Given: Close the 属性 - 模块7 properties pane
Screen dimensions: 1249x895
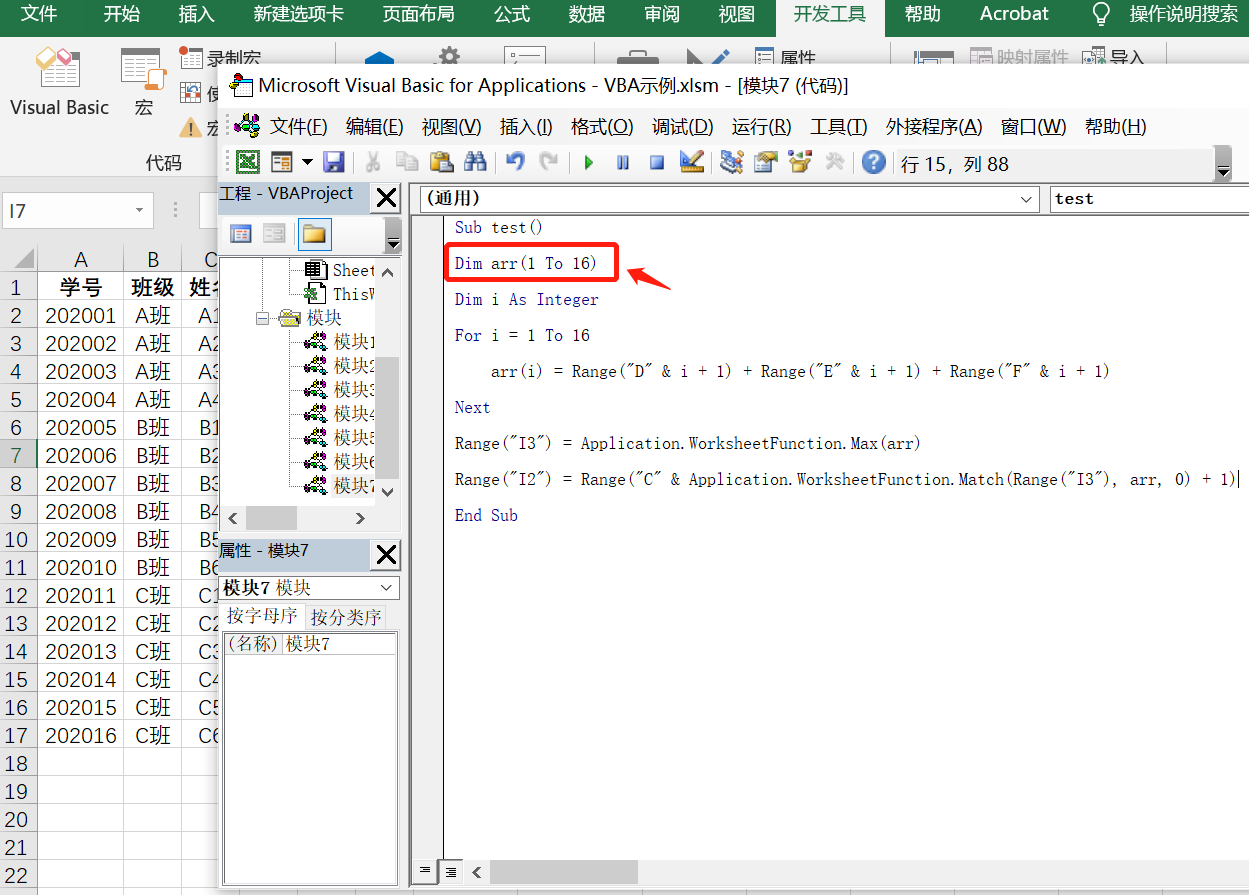Looking at the screenshot, I should [x=386, y=555].
